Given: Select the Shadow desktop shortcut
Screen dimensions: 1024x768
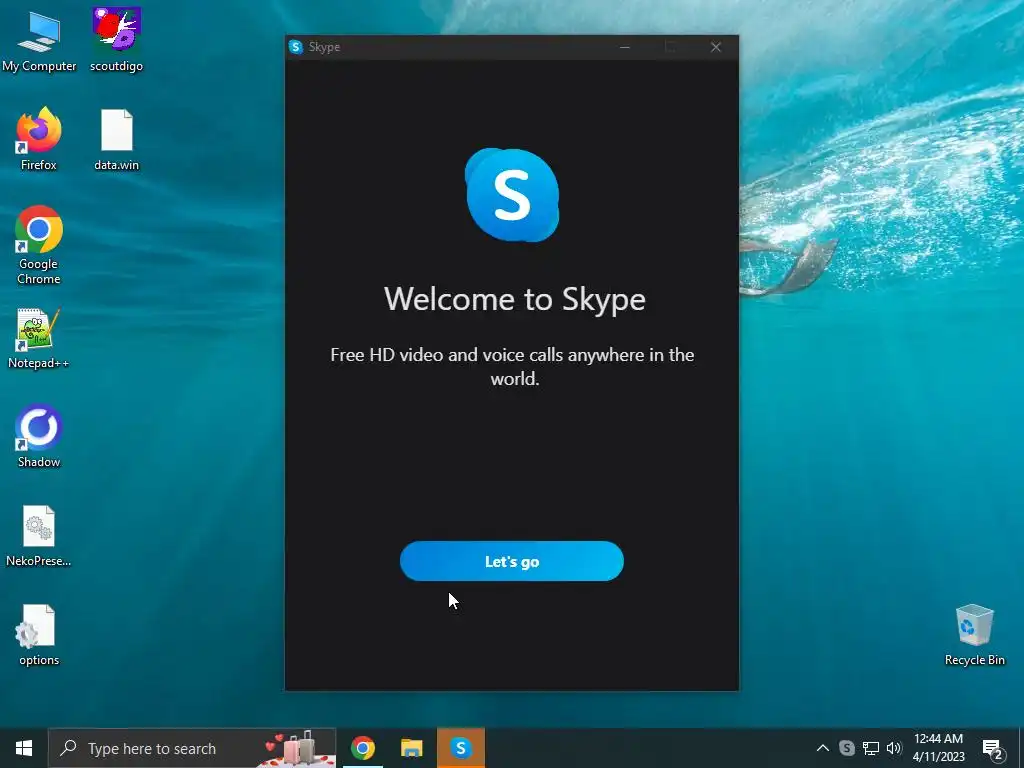Looking at the screenshot, I should pyautogui.click(x=39, y=437).
